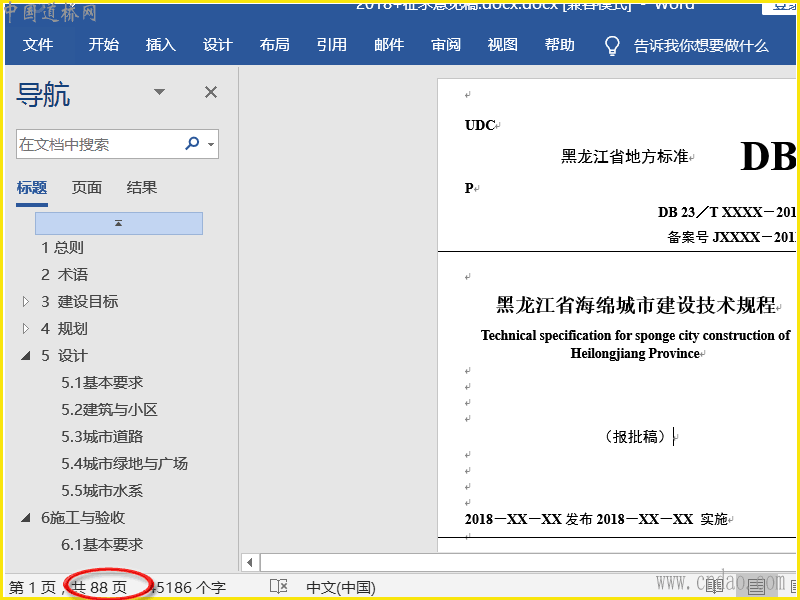The width and height of the screenshot is (800, 600).
Task: Collapse the 6施工与验收 heading
Action: [x=26, y=518]
